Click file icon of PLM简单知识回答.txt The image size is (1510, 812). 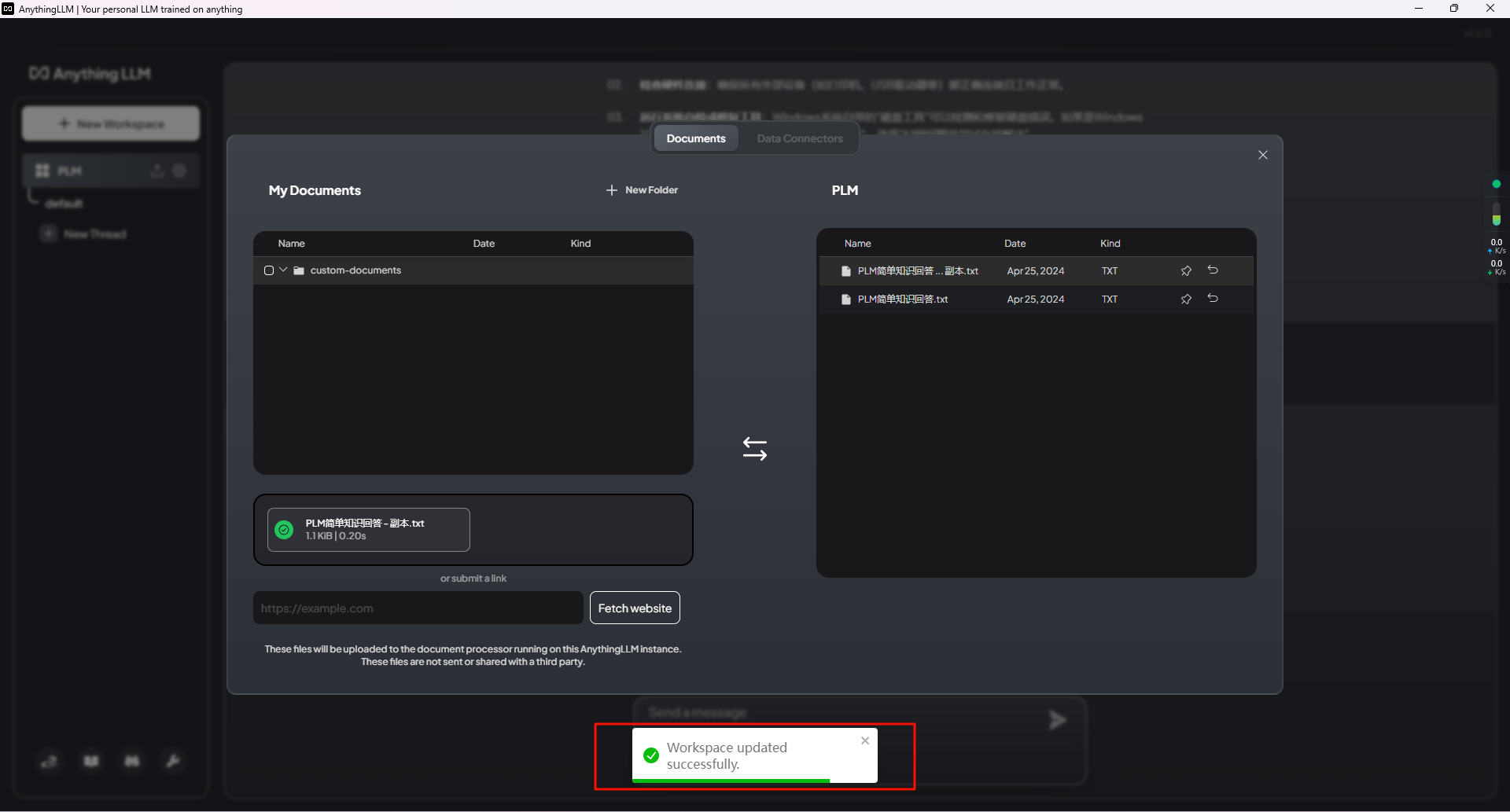[x=846, y=299]
